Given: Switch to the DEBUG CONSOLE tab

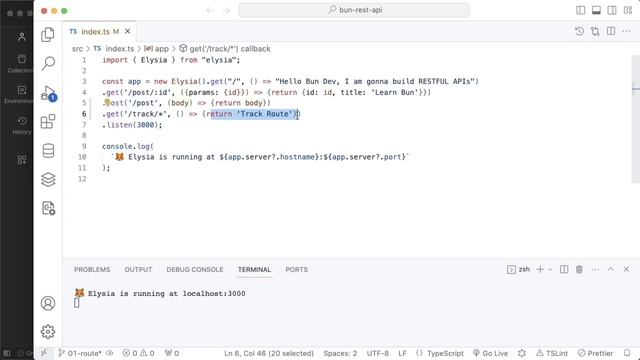Looking at the screenshot, I should click(195, 269).
